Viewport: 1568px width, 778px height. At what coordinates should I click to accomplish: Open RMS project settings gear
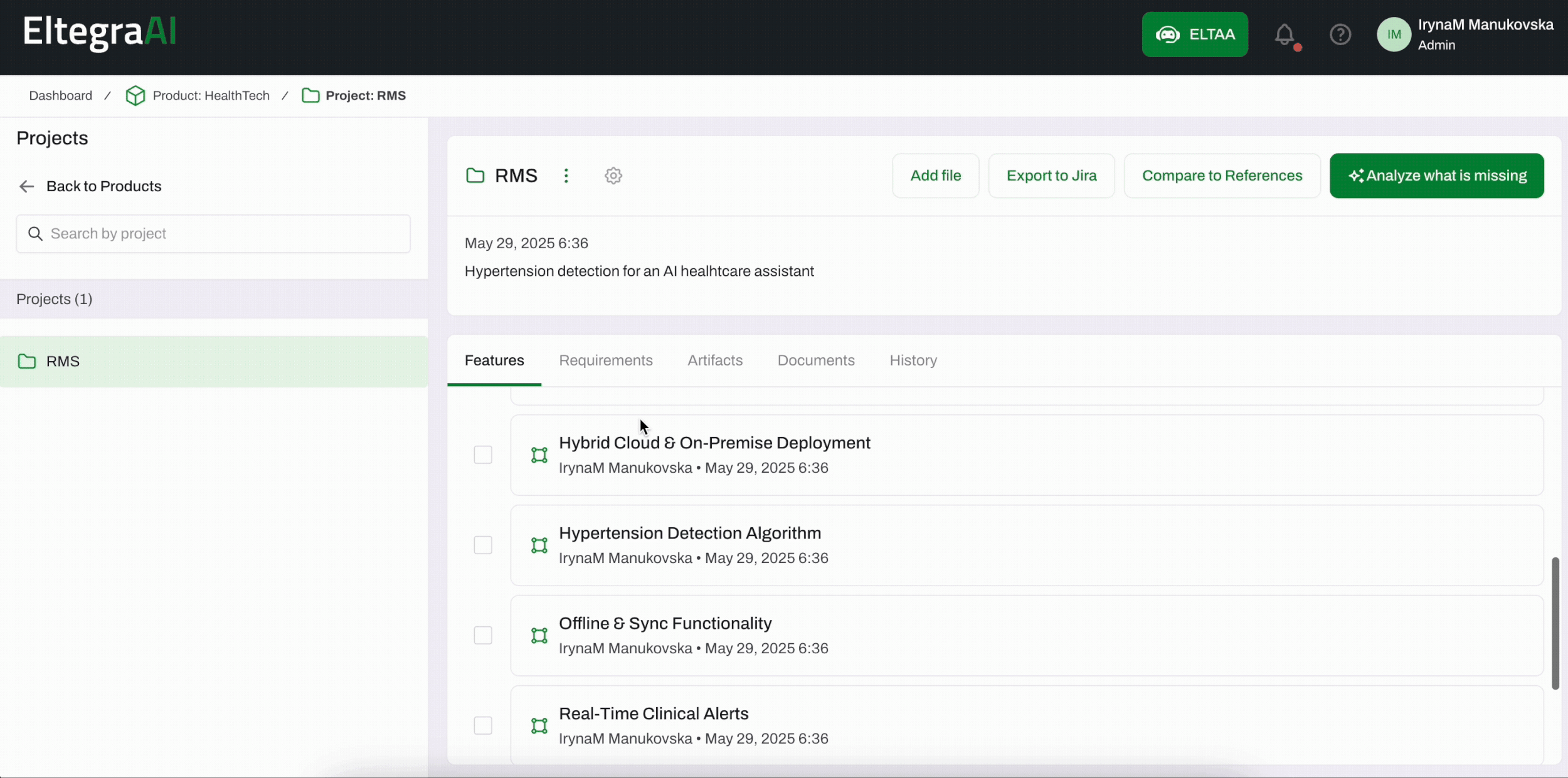coord(613,176)
